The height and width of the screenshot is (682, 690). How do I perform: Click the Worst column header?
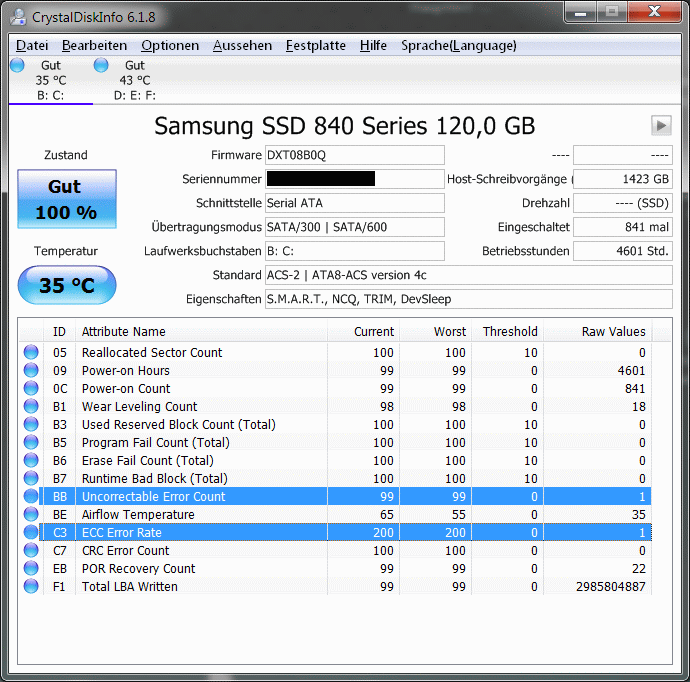point(435,331)
